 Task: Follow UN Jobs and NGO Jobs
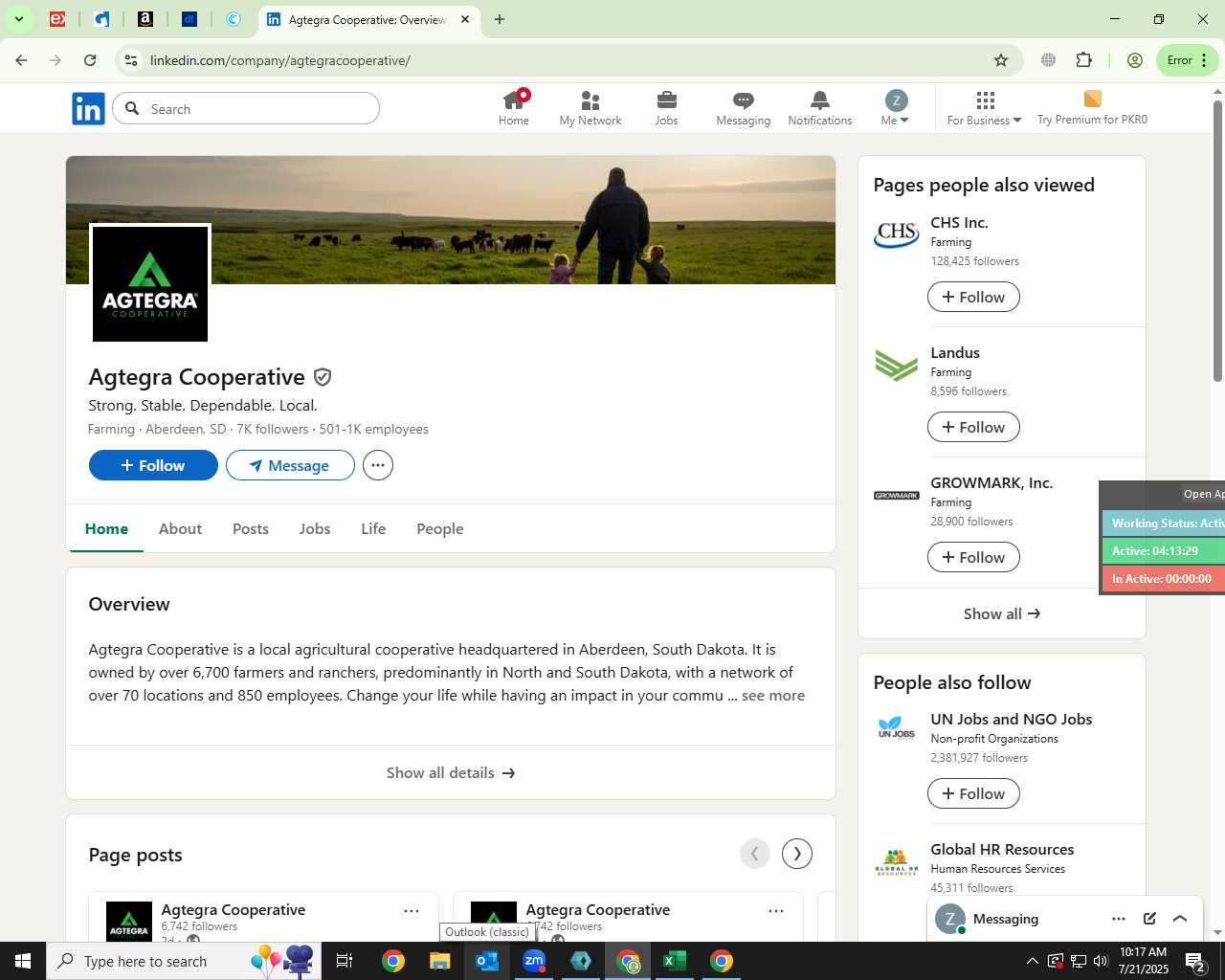click(973, 793)
